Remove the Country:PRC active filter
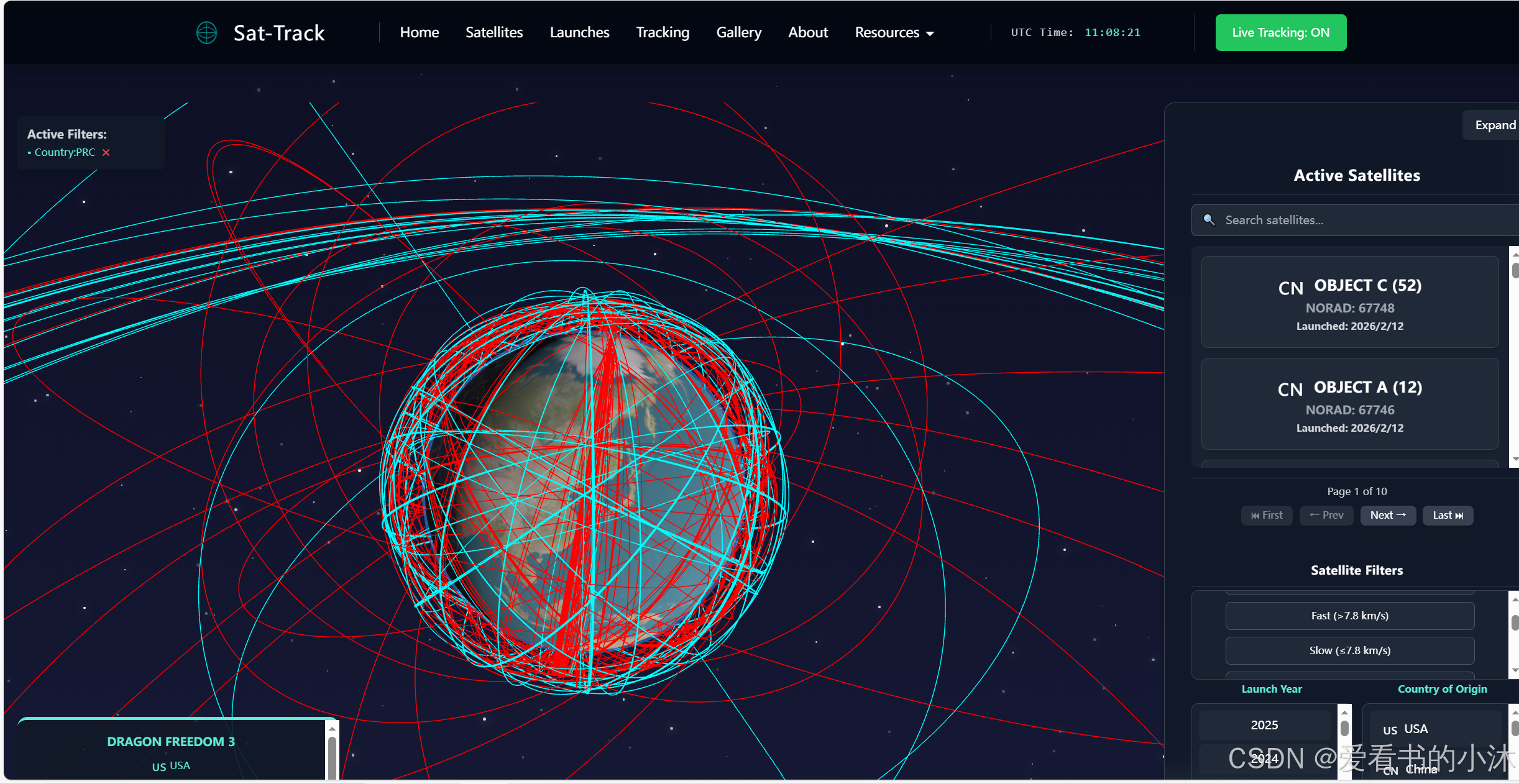Screen dimensions: 1519x784 pos(106,153)
